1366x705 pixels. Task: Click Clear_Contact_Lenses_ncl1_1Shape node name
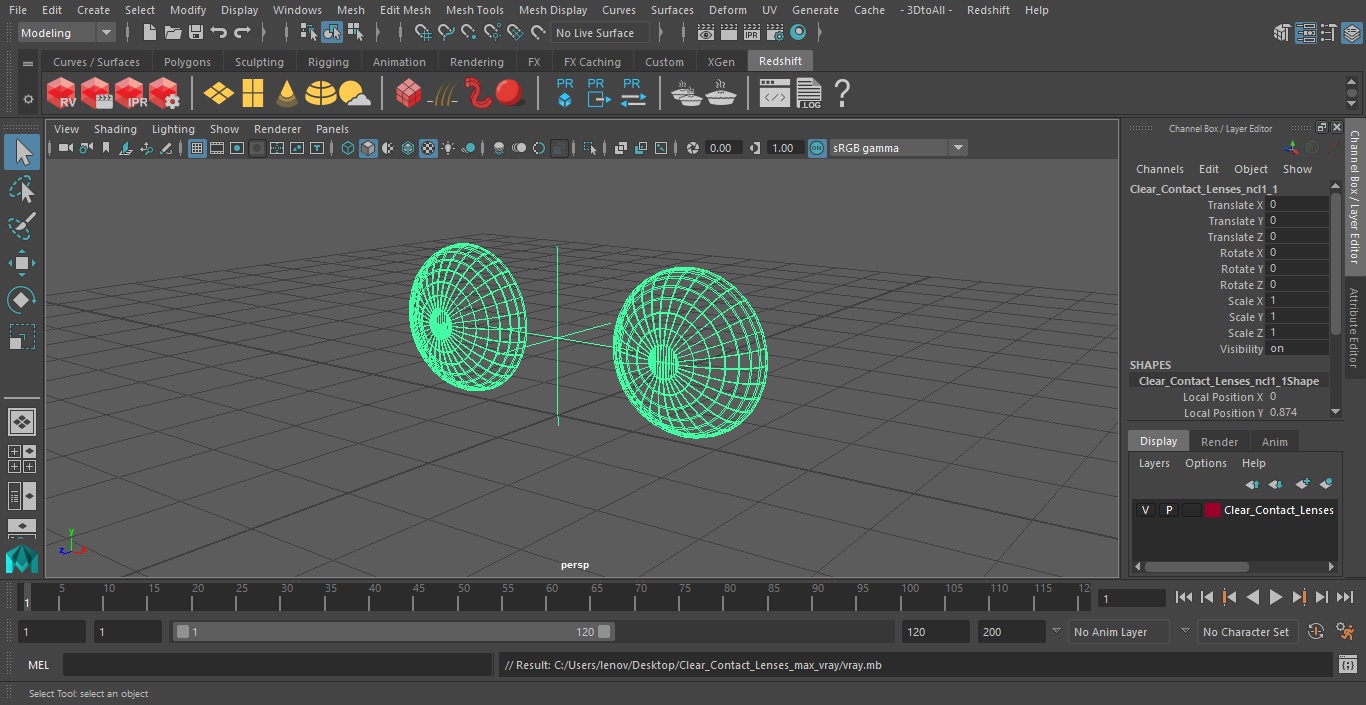1228,381
